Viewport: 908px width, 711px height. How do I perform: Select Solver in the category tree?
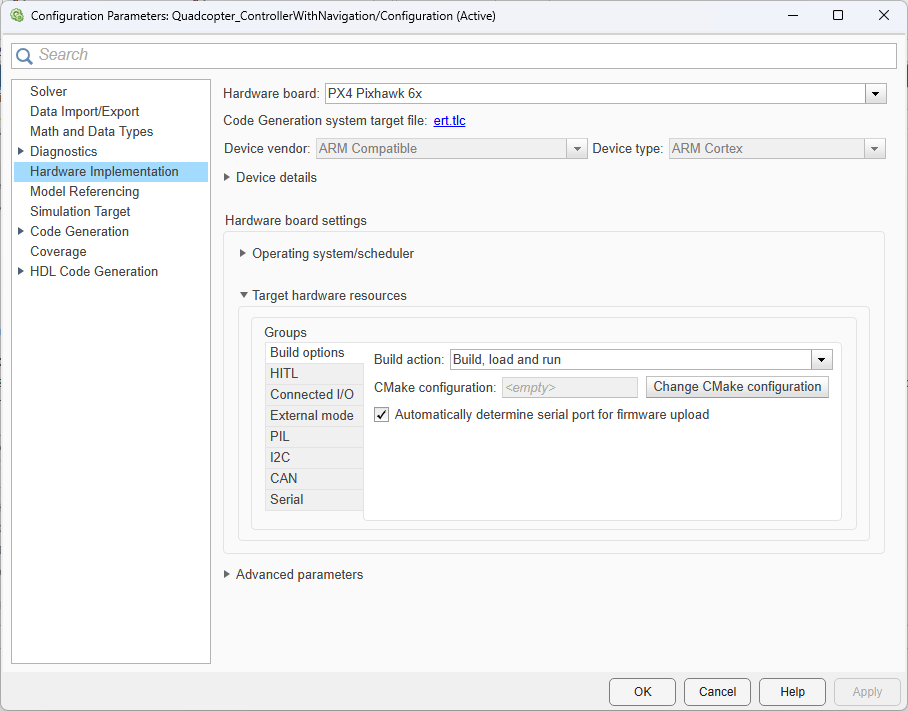(x=49, y=91)
